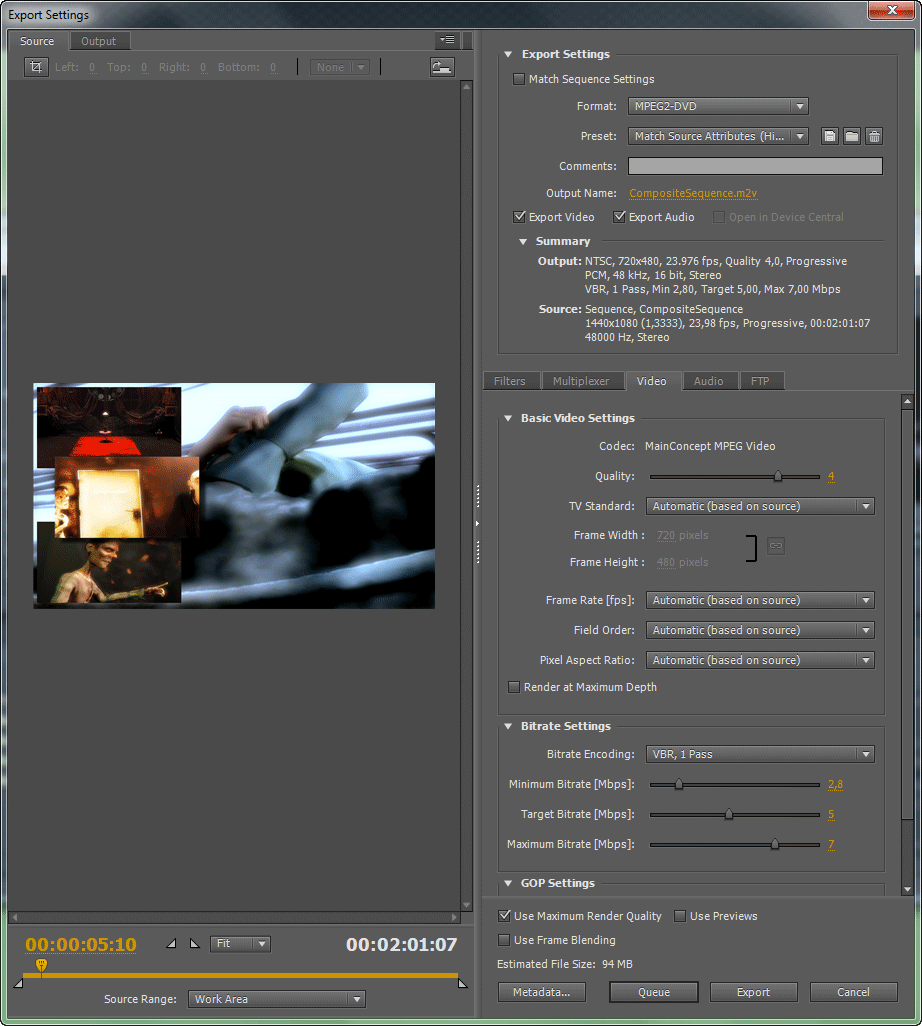This screenshot has height=1026, width=922.
Task: Enable Use Frame Blending option
Action: (x=505, y=940)
